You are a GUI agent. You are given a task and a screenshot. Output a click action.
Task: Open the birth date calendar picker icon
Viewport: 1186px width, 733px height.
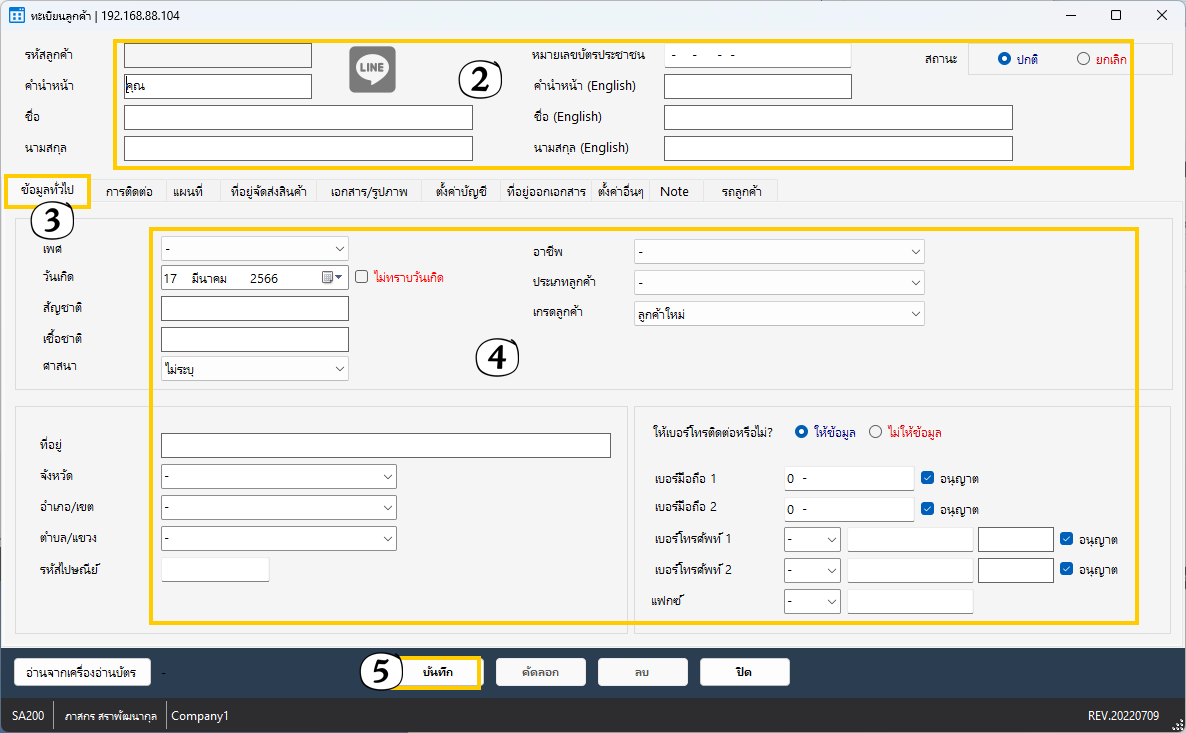[329, 278]
